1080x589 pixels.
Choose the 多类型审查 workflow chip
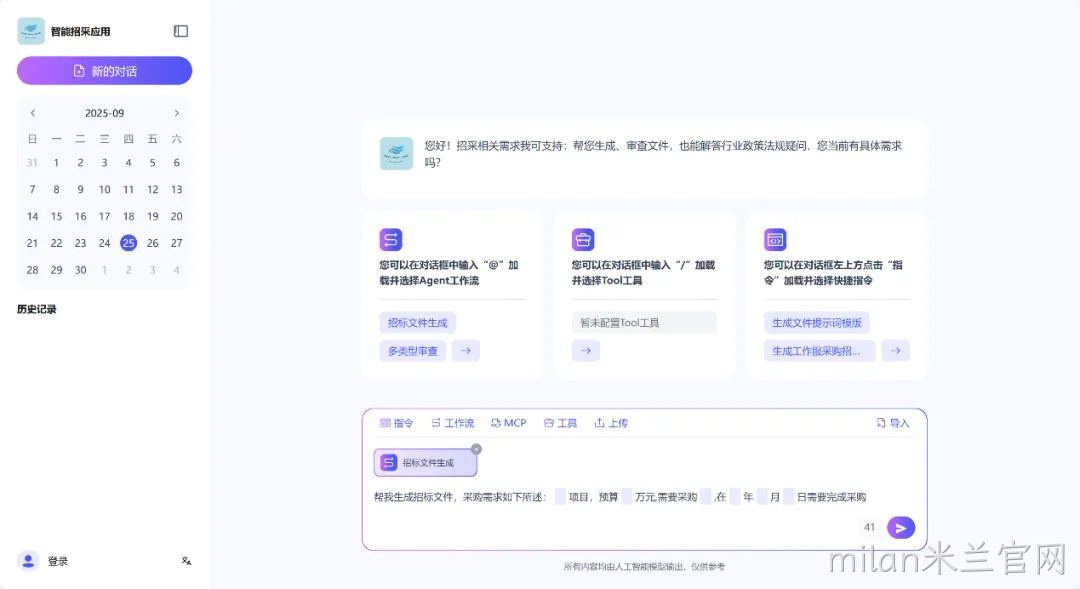[x=413, y=351]
